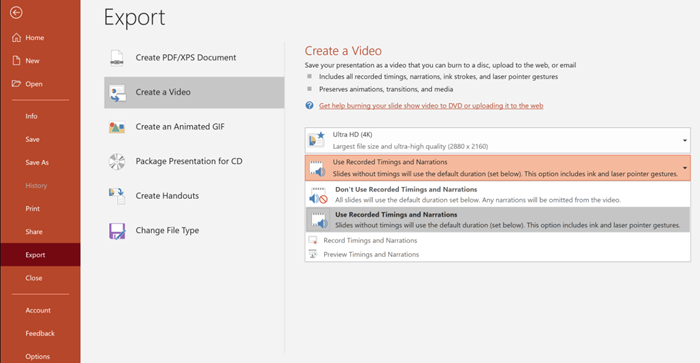Choose Don't Use Recorded Timings and Narrations

498,195
